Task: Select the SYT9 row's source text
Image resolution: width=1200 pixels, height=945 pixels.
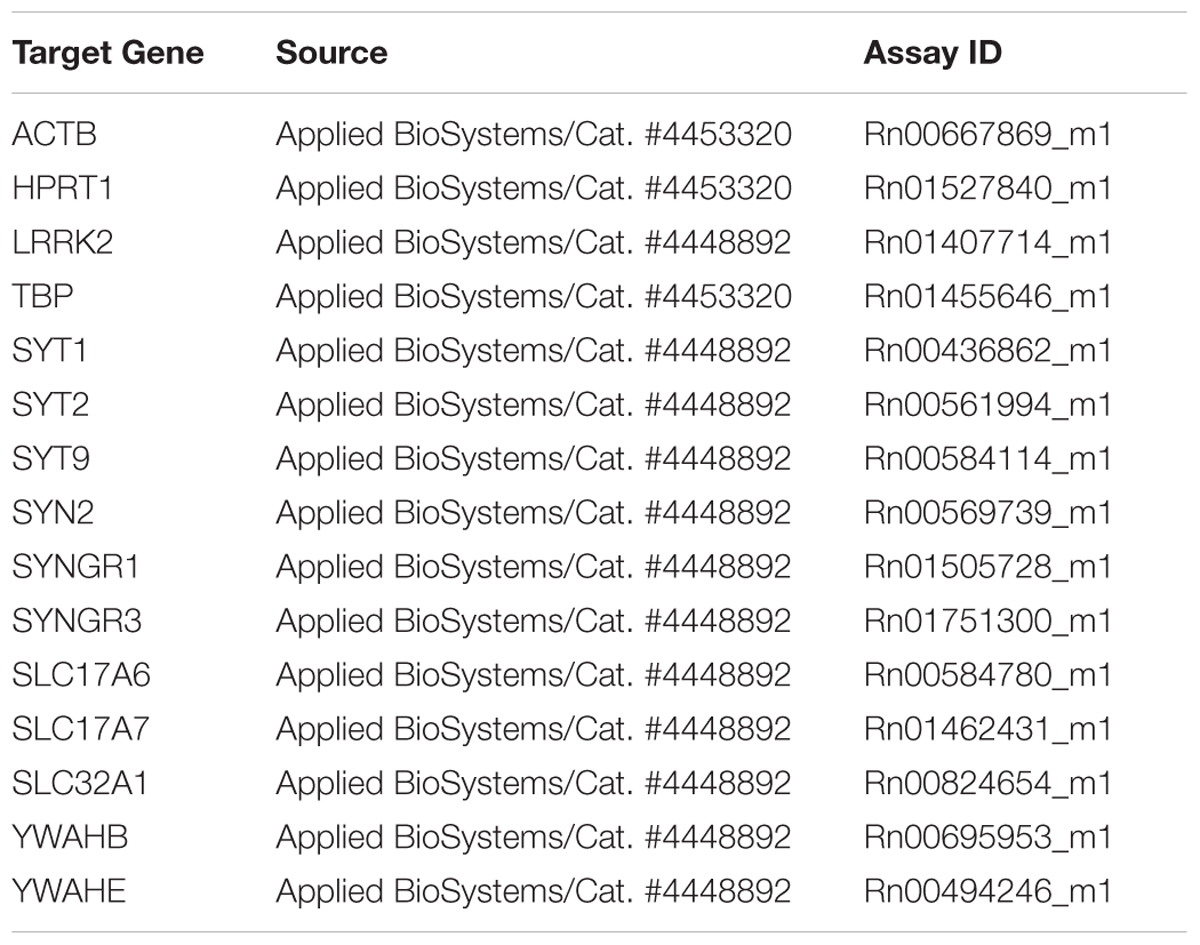Action: tap(534, 458)
